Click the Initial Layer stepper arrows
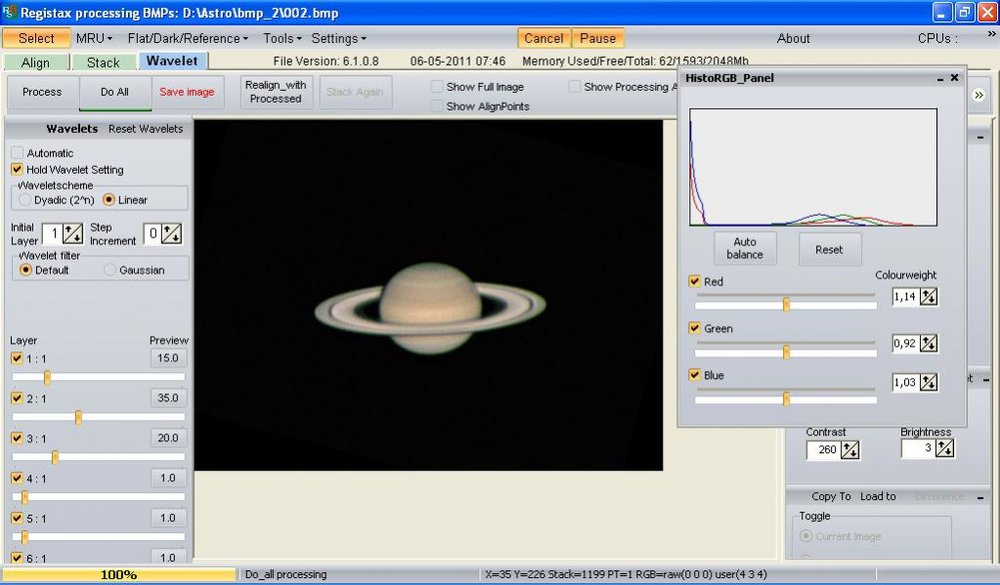1000x585 pixels. (73, 234)
